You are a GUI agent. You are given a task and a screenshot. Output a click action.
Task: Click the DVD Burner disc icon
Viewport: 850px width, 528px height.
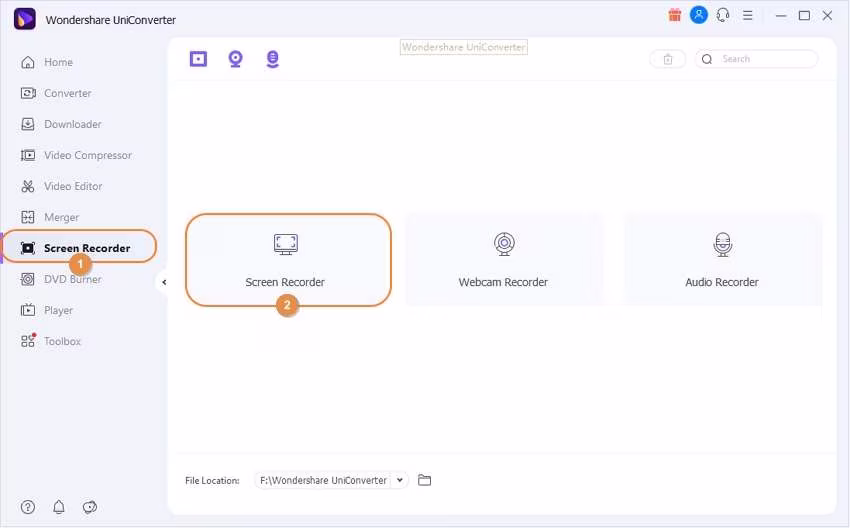(x=28, y=279)
